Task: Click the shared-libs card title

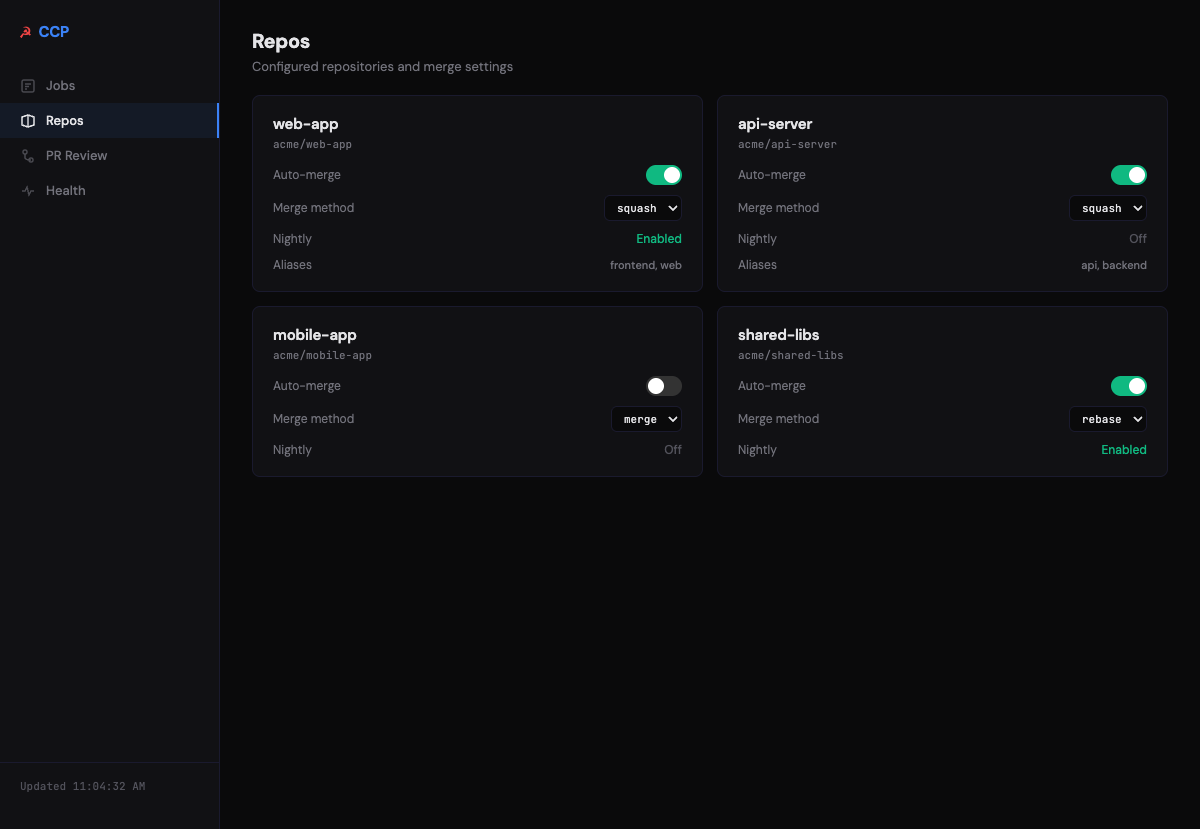Action: coord(779,335)
